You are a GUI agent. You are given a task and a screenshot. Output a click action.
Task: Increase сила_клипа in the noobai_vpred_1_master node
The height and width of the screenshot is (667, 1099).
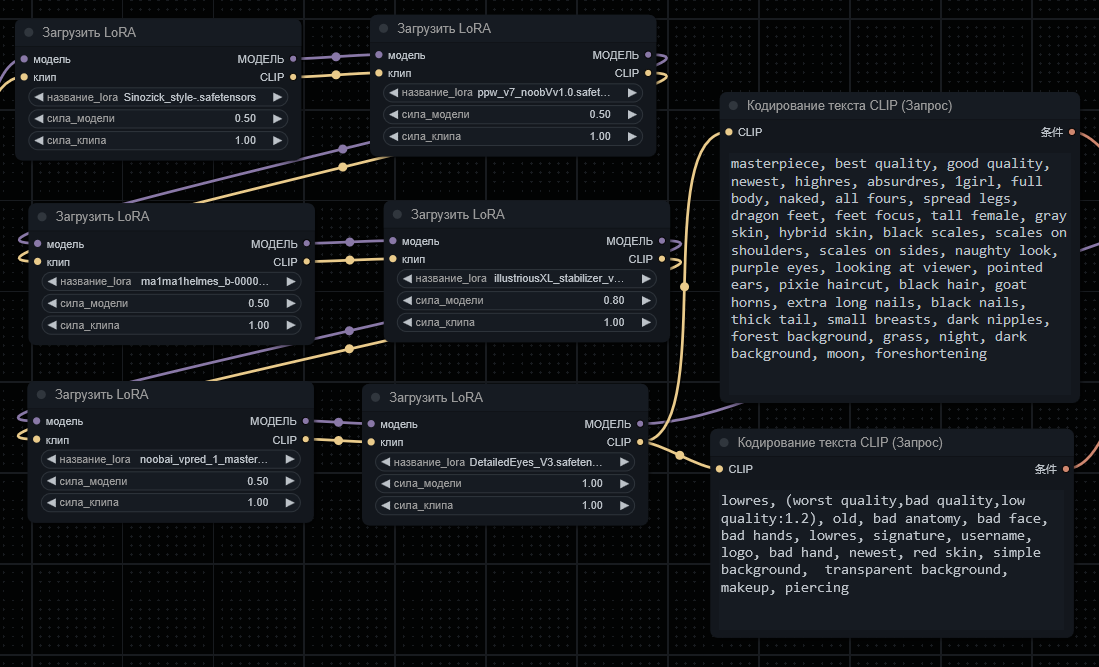coord(290,503)
